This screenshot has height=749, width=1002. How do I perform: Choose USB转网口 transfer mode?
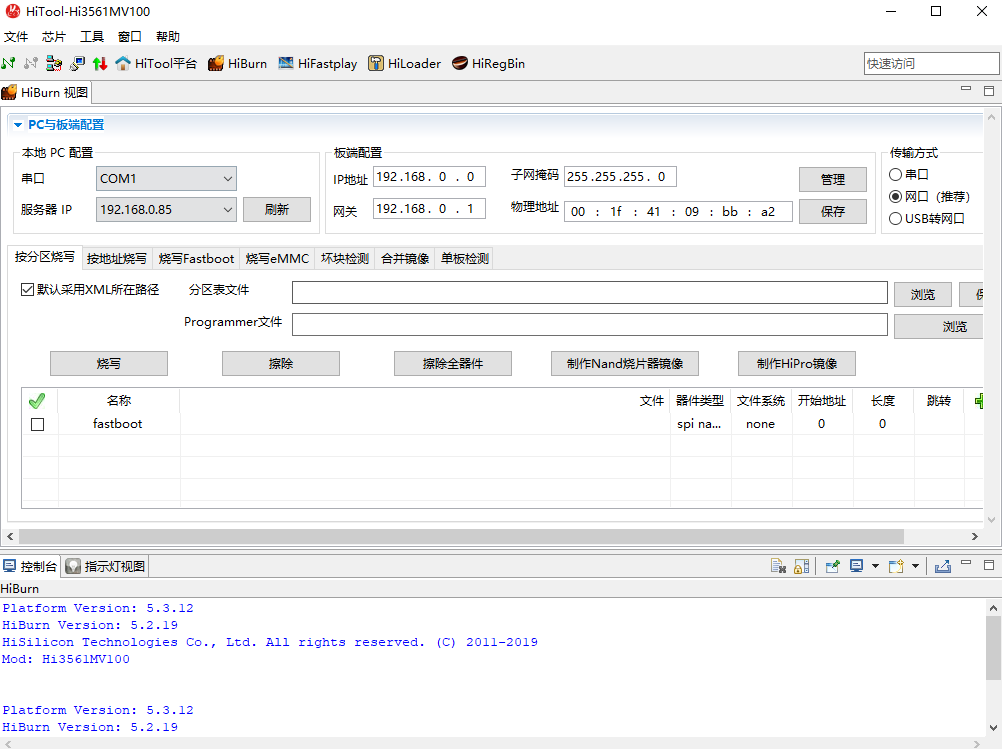(x=896, y=219)
